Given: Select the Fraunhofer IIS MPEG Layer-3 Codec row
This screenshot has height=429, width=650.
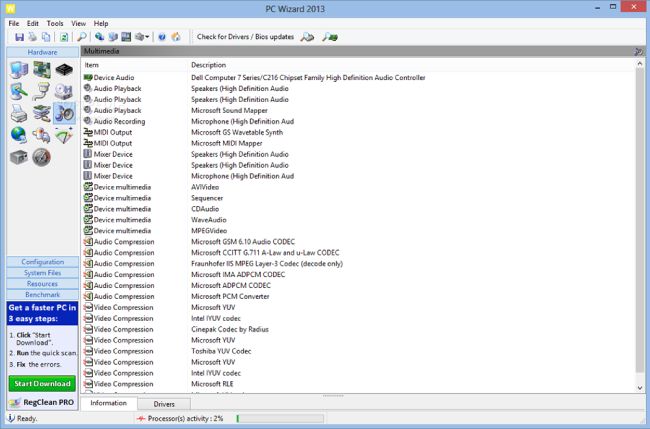Looking at the screenshot, I should point(358,264).
